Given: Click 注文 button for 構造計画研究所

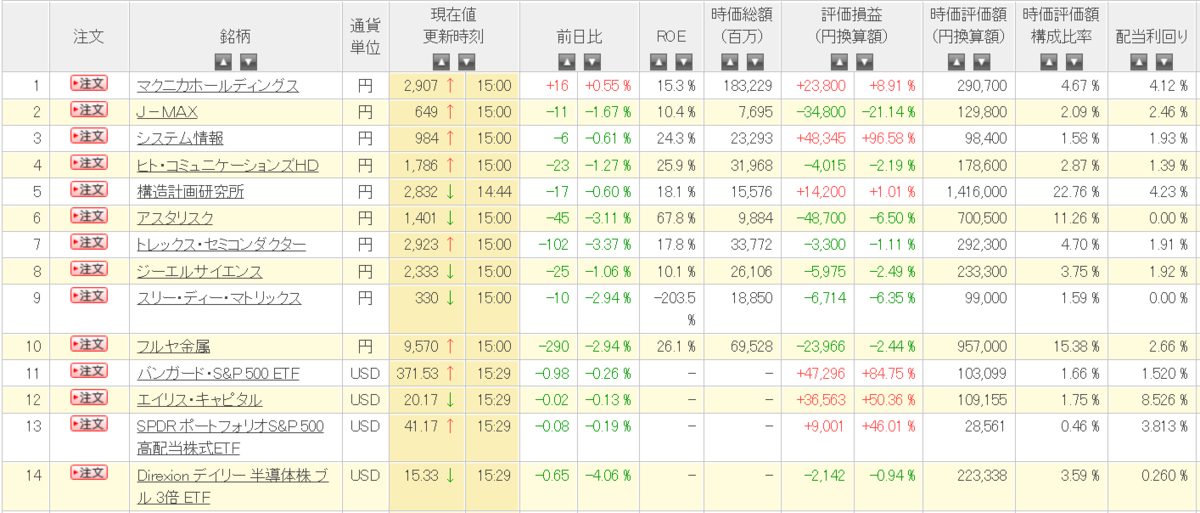Looking at the screenshot, I should pyautogui.click(x=88, y=190).
